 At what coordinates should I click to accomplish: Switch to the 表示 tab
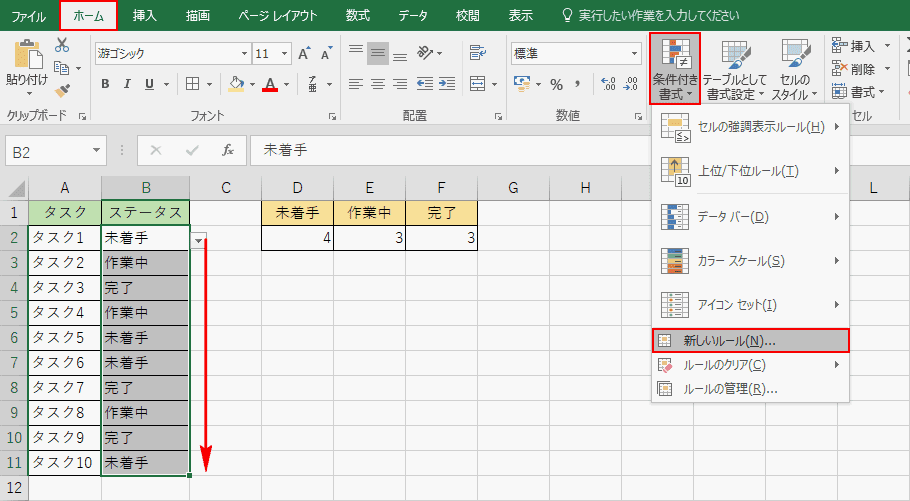(x=521, y=16)
